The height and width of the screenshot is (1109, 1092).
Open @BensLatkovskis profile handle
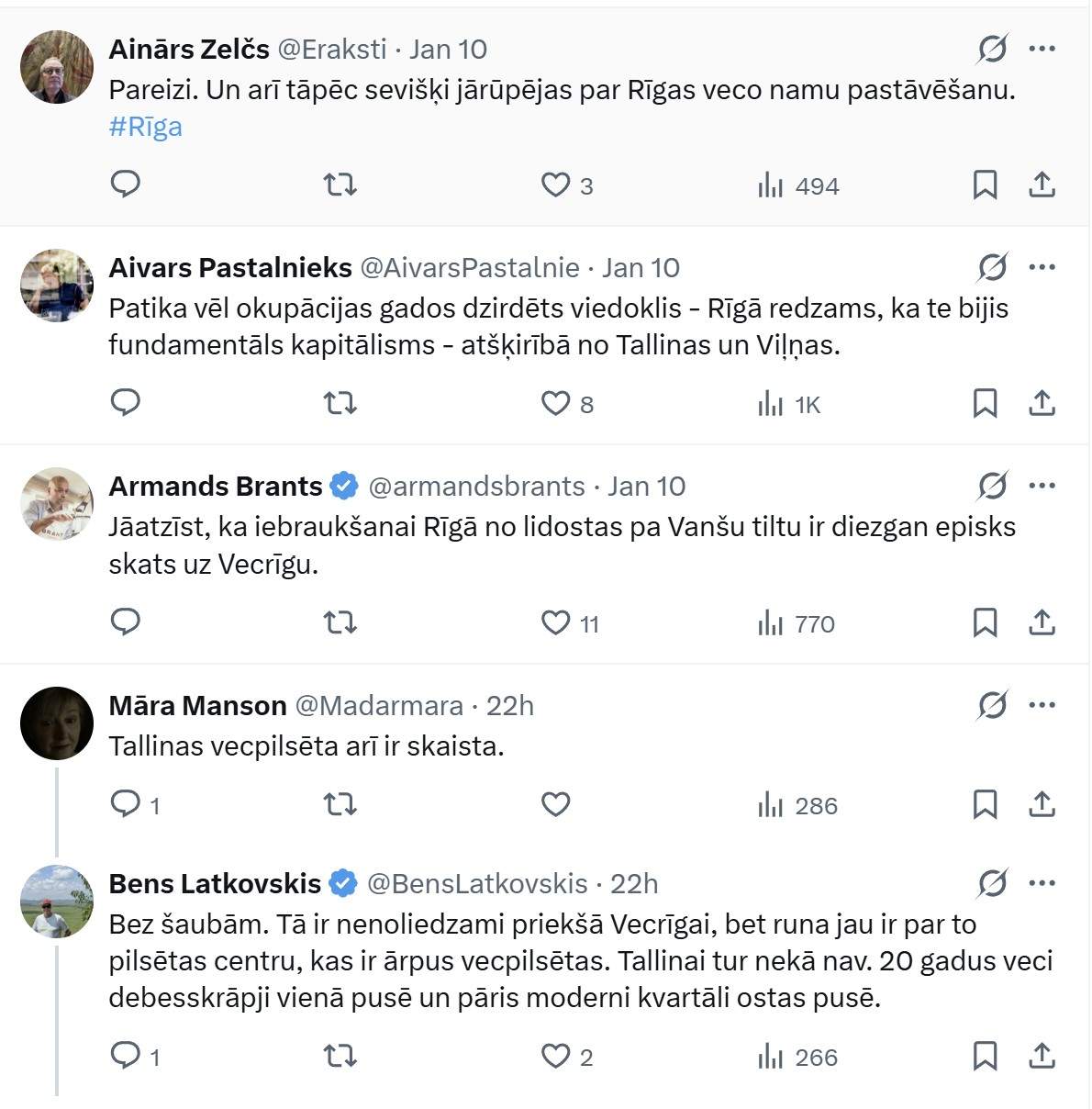pos(477,883)
